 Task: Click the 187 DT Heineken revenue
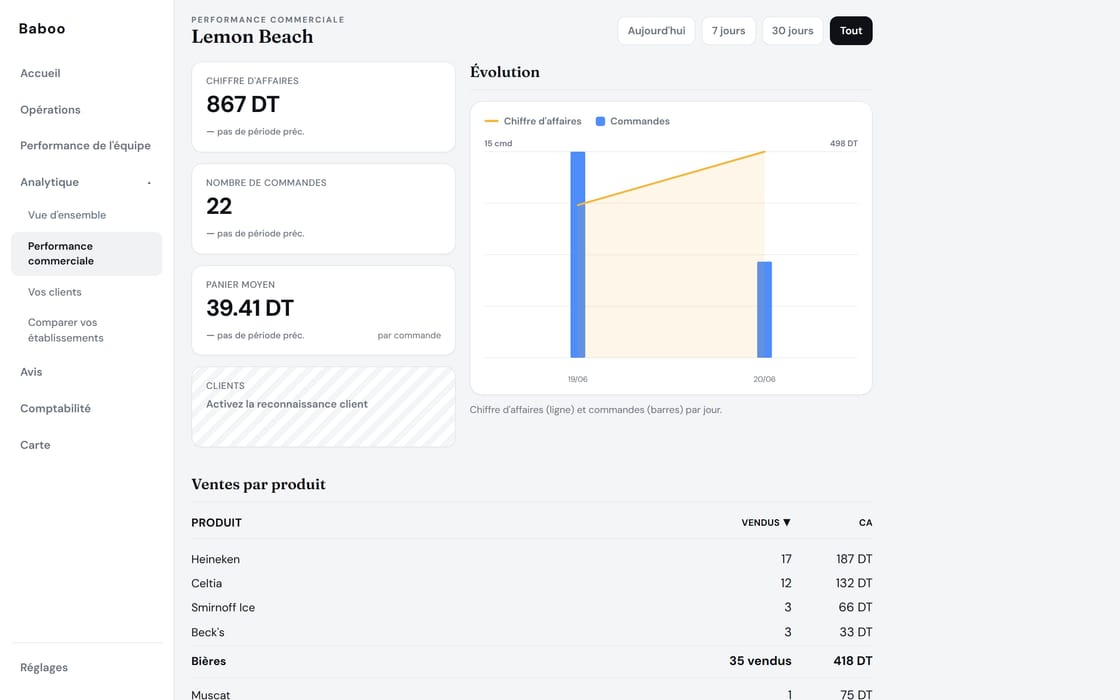[854, 559]
